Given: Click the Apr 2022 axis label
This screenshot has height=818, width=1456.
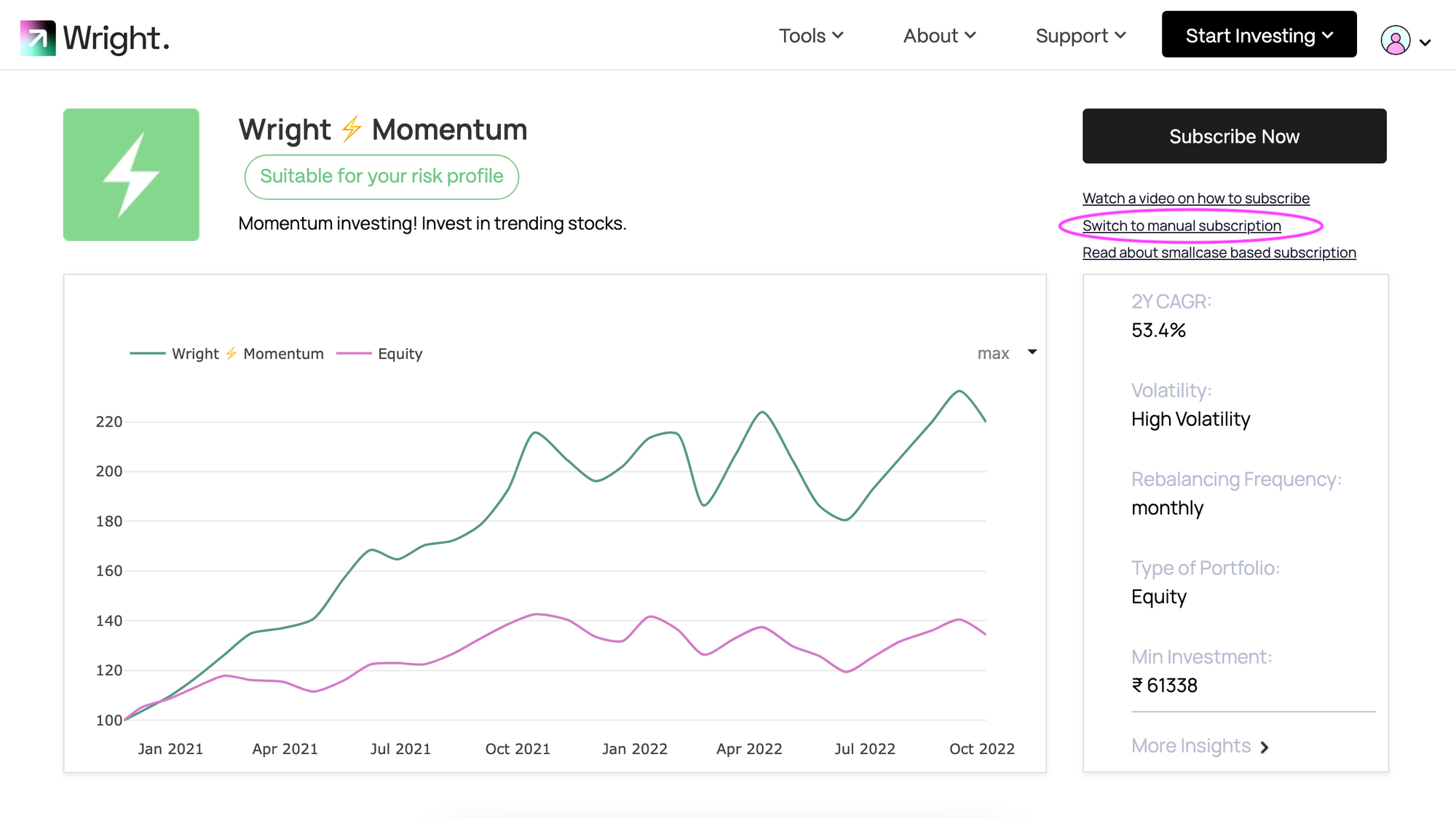Looking at the screenshot, I should point(749,749).
